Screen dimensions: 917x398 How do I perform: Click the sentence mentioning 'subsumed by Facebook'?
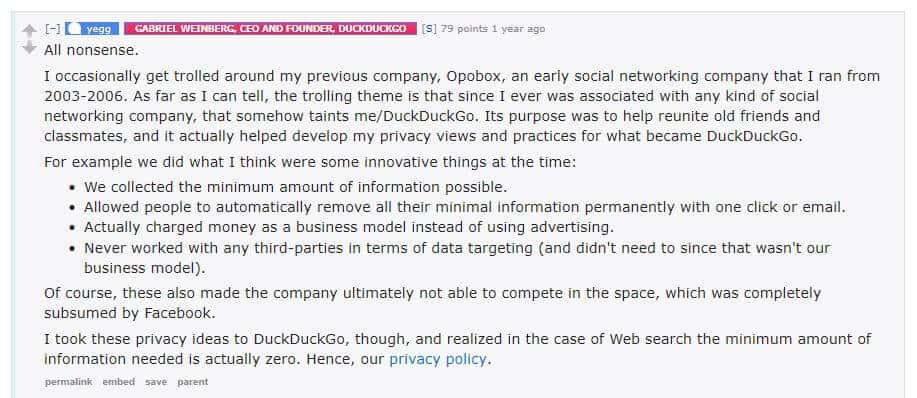pos(432,303)
